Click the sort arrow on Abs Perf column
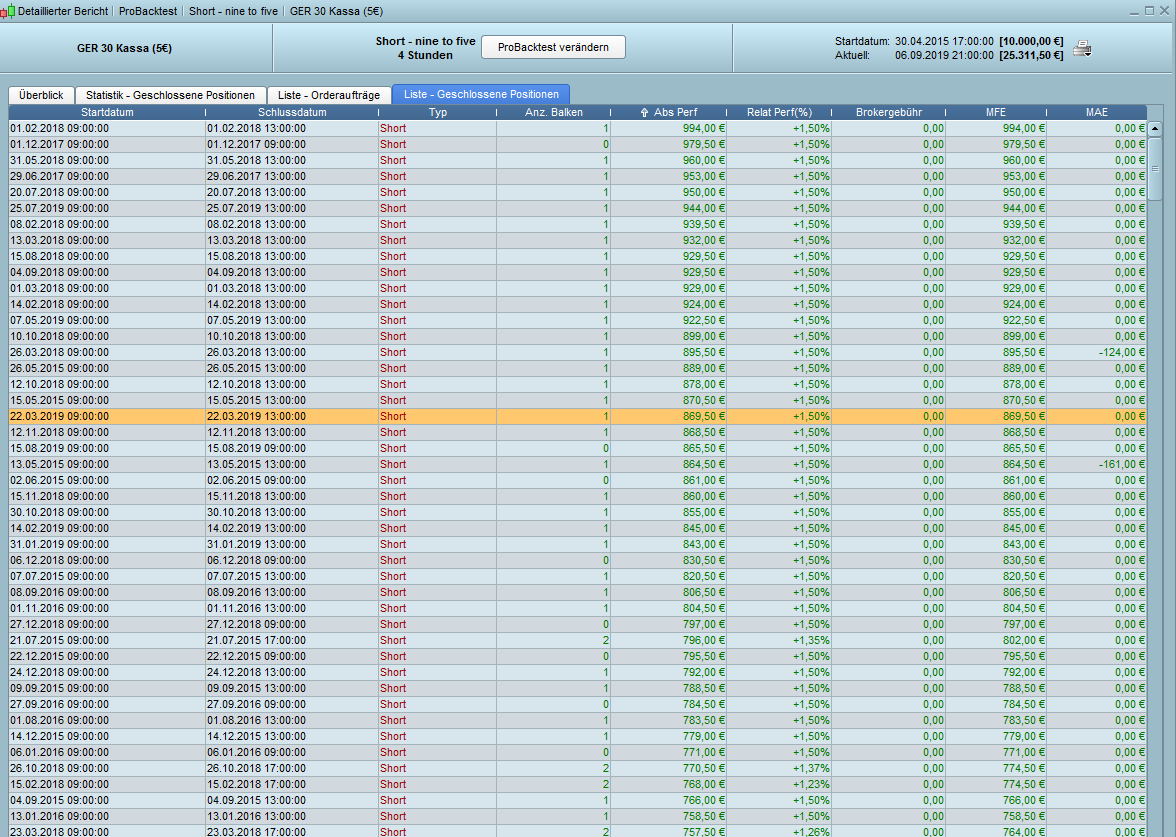Viewport: 1176px width, 837px height. tap(644, 112)
